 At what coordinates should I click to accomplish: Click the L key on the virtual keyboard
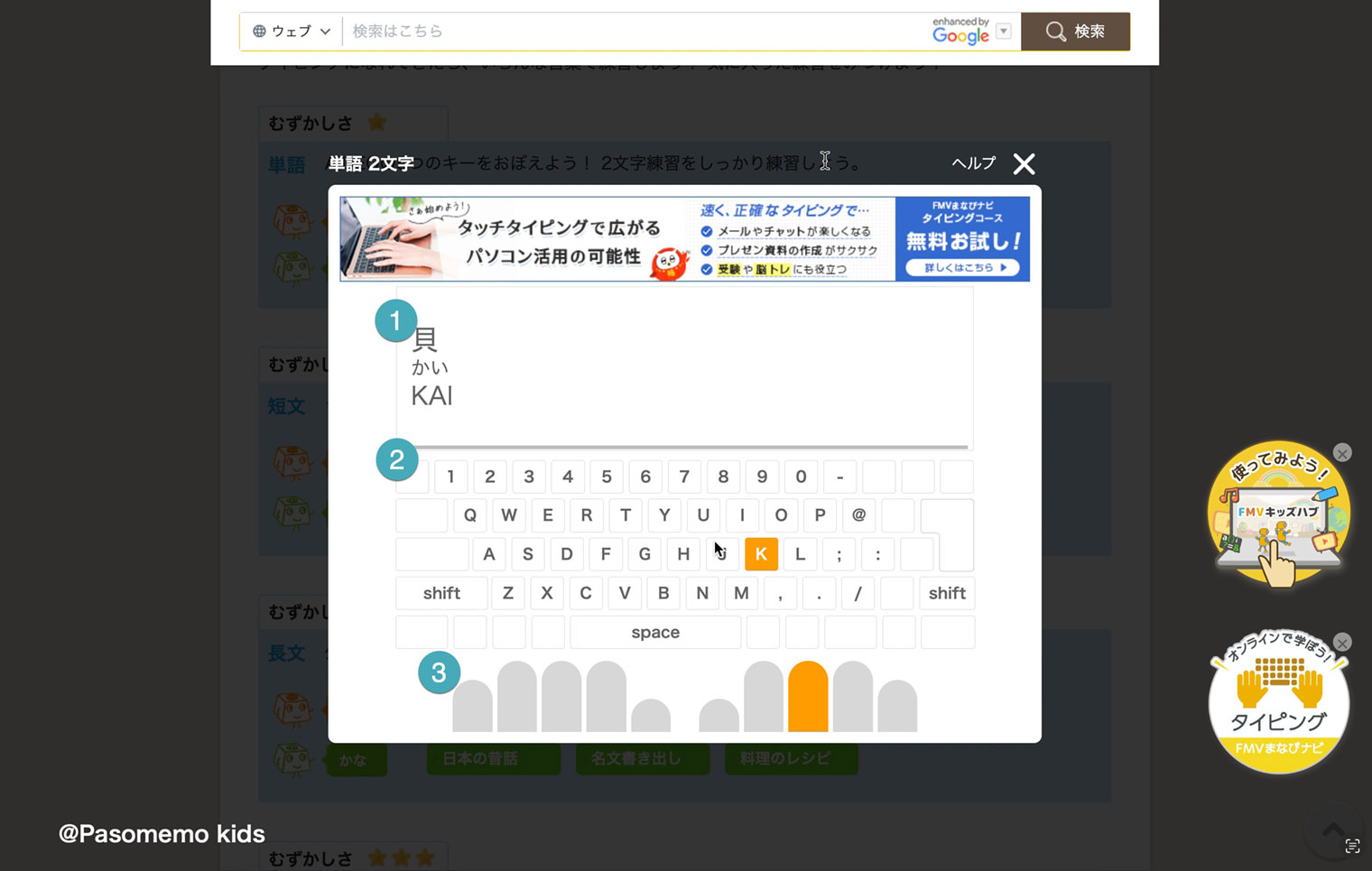click(800, 554)
